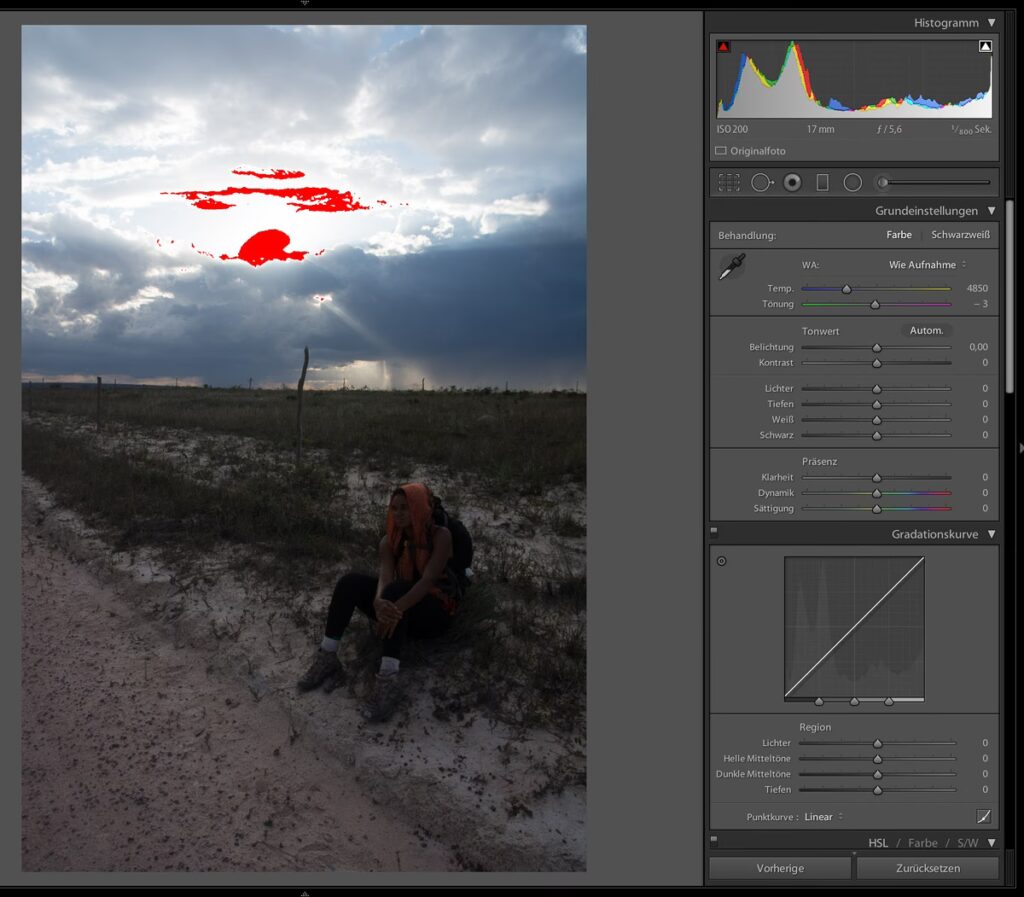Switch to the Farbe tab beside HSL

[922, 843]
